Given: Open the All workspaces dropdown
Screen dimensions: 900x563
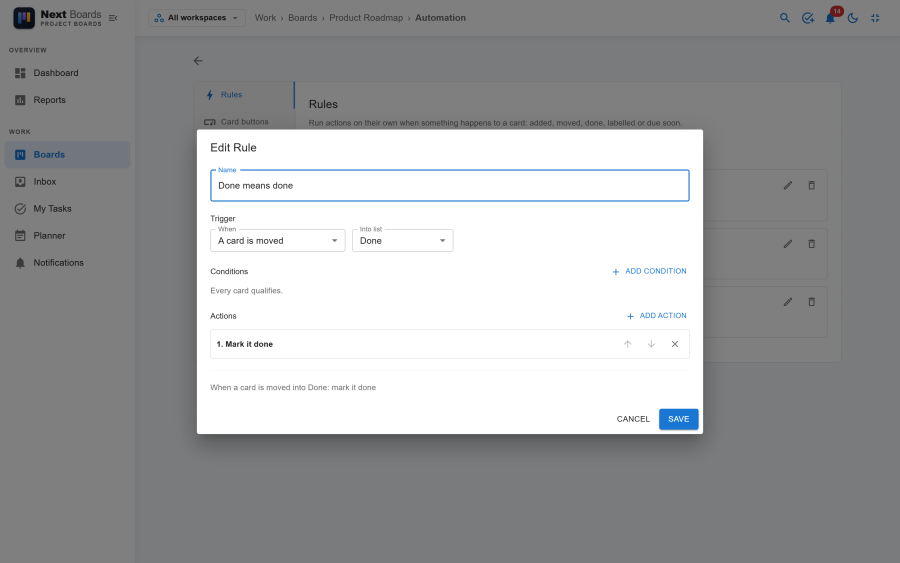Looking at the screenshot, I should pos(197,18).
